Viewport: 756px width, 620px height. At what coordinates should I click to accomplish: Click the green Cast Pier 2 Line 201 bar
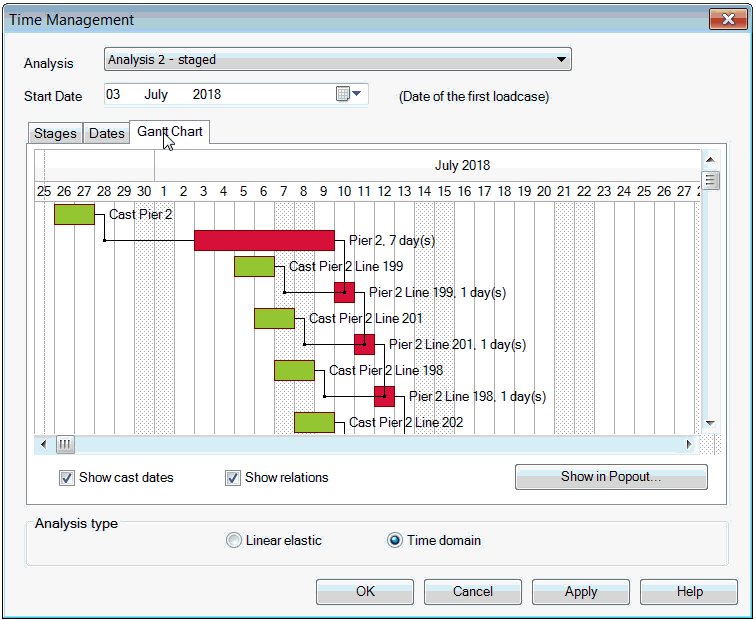coord(274,318)
